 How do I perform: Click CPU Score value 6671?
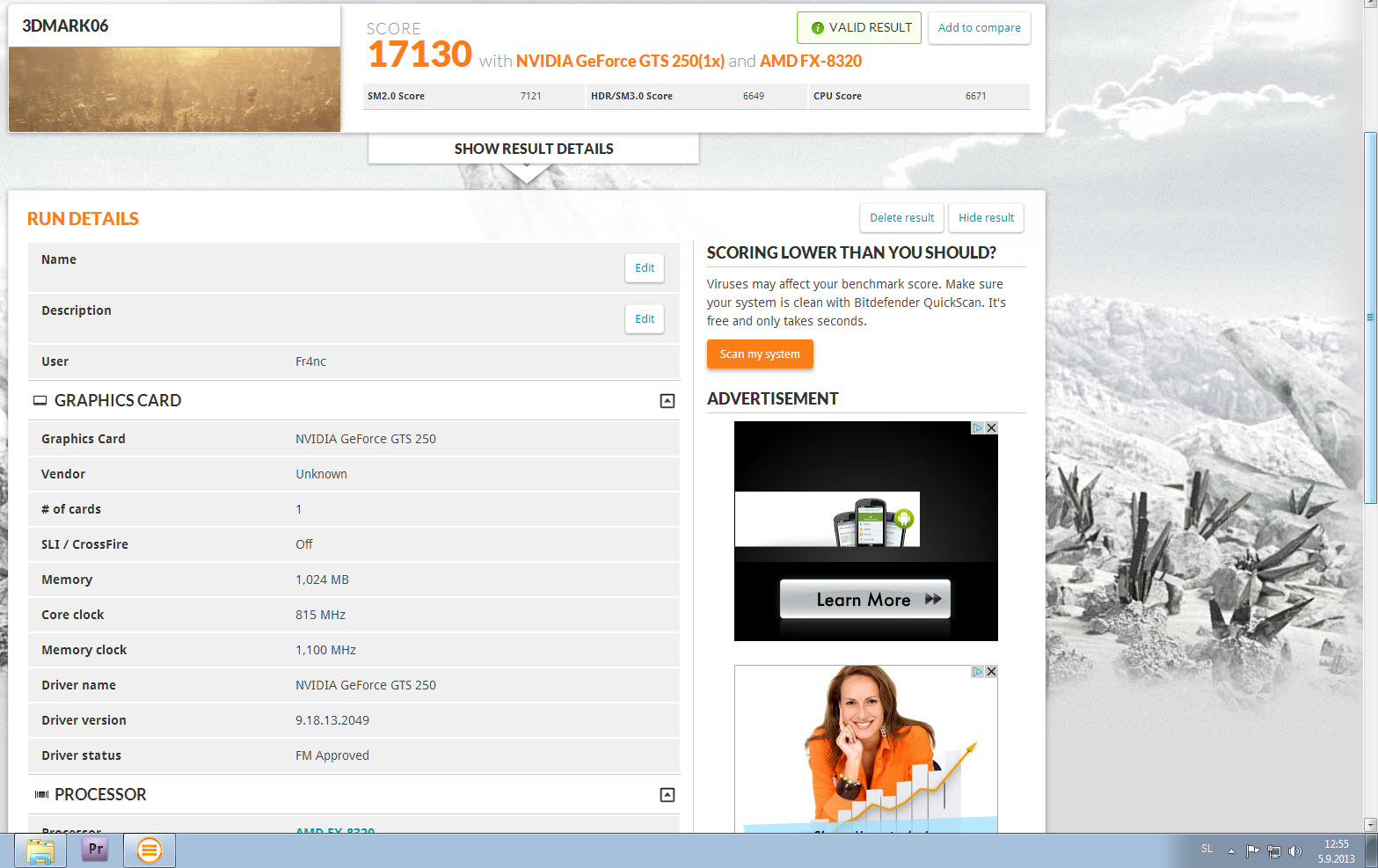pyautogui.click(x=975, y=96)
